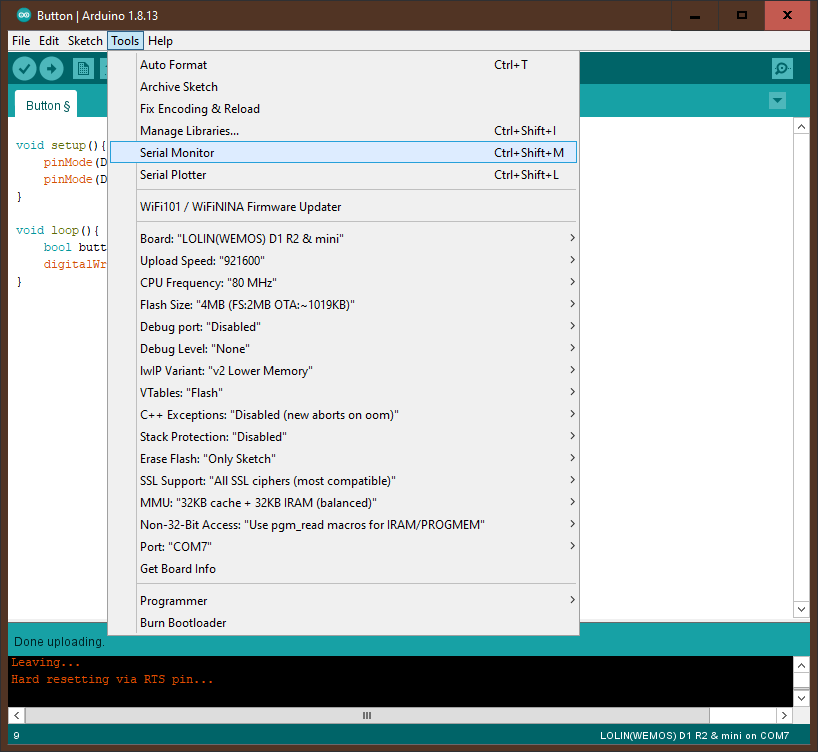818x752 pixels.
Task: Open WiFi101 / WiFiNINA Firmware Updater
Action: (x=343, y=207)
